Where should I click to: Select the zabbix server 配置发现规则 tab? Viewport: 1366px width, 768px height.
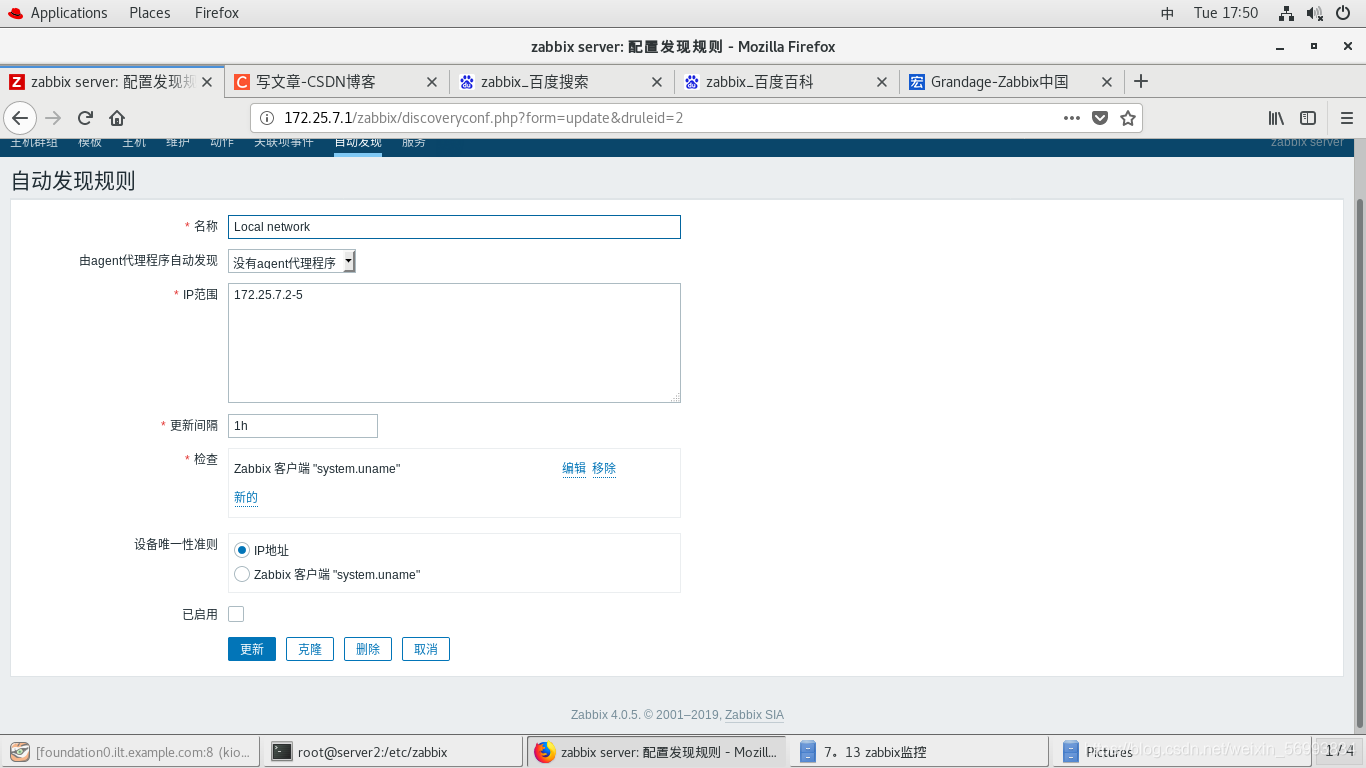coord(112,82)
